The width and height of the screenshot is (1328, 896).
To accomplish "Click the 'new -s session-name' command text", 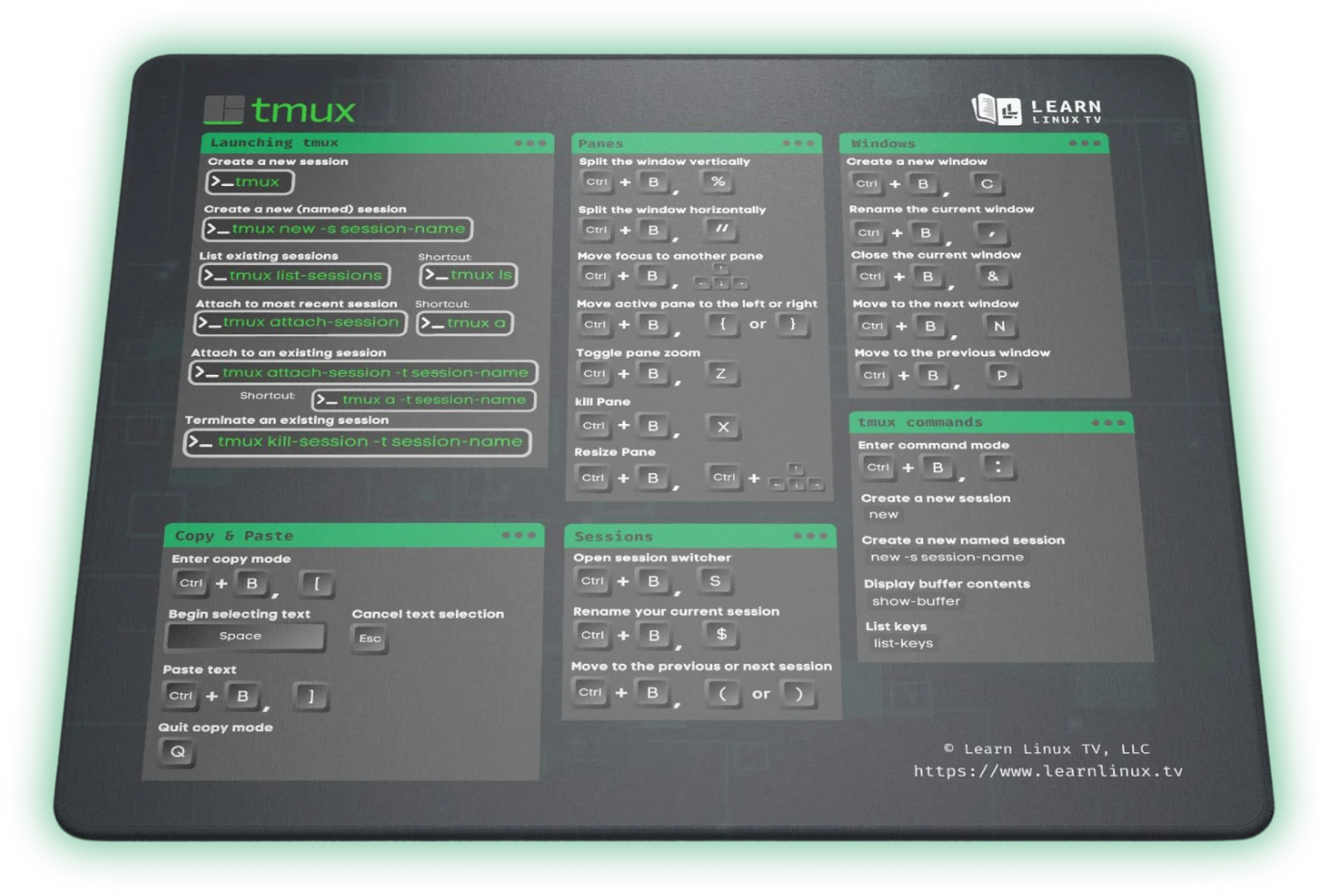I will (x=947, y=557).
